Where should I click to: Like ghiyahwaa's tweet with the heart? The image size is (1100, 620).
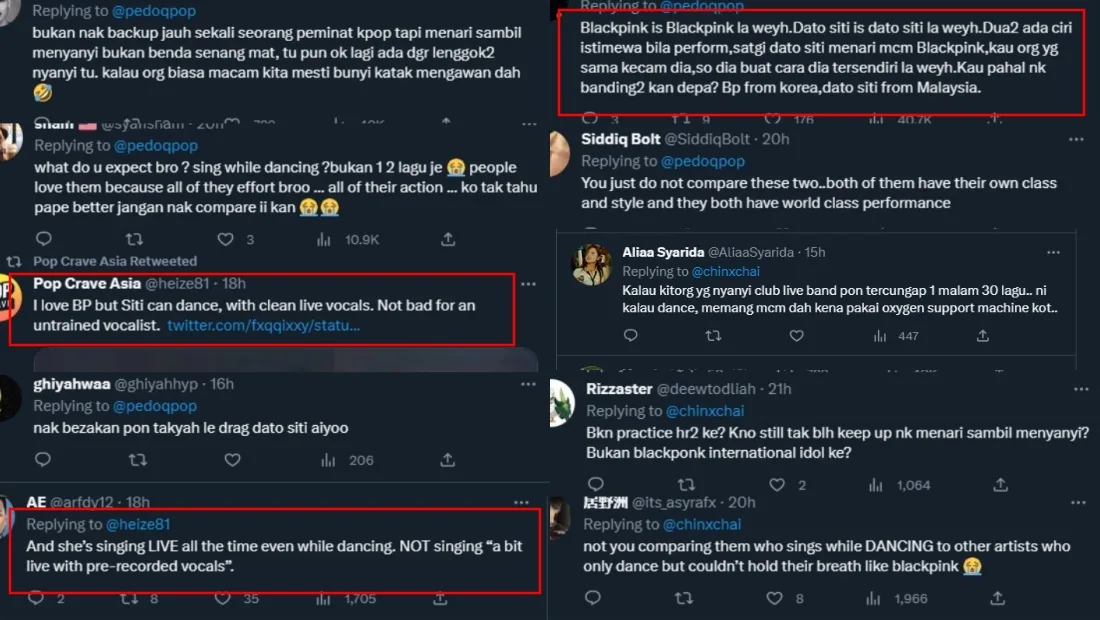232,460
